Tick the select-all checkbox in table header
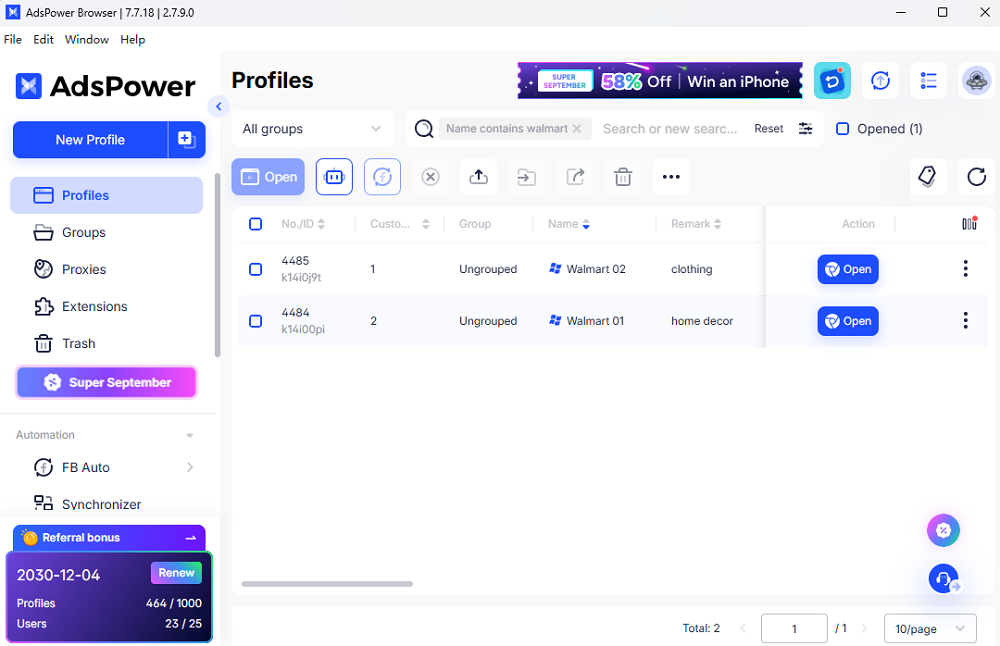This screenshot has width=1000, height=646. (x=256, y=224)
